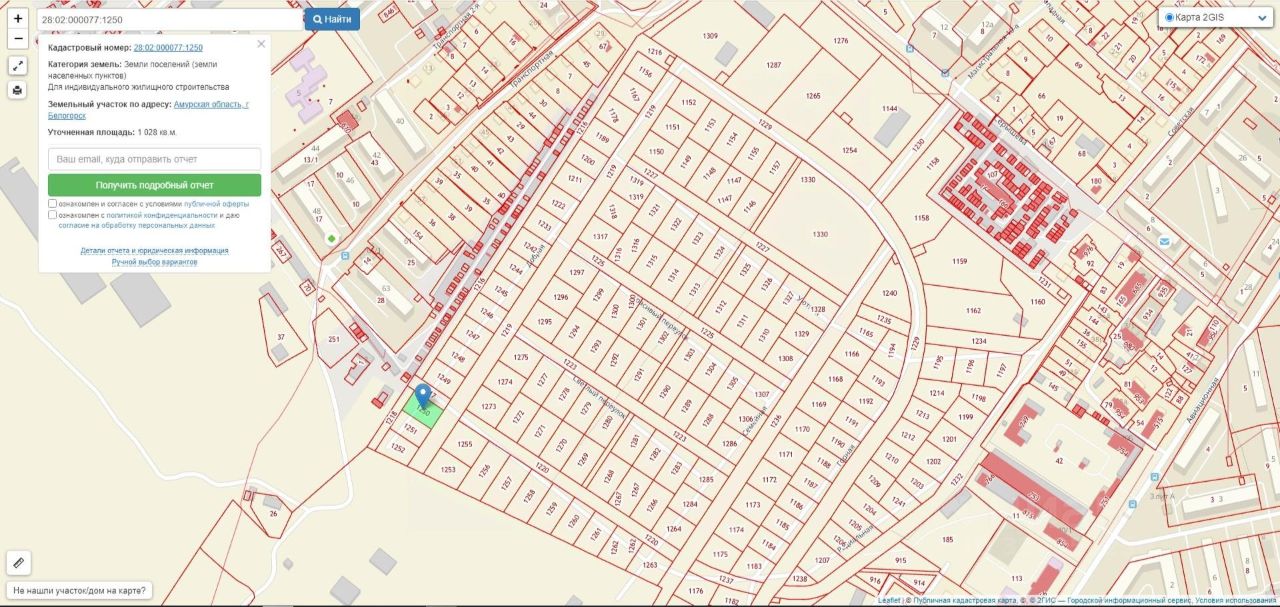Close the parcel info panel
This screenshot has height=607, width=1280.
click(x=261, y=44)
